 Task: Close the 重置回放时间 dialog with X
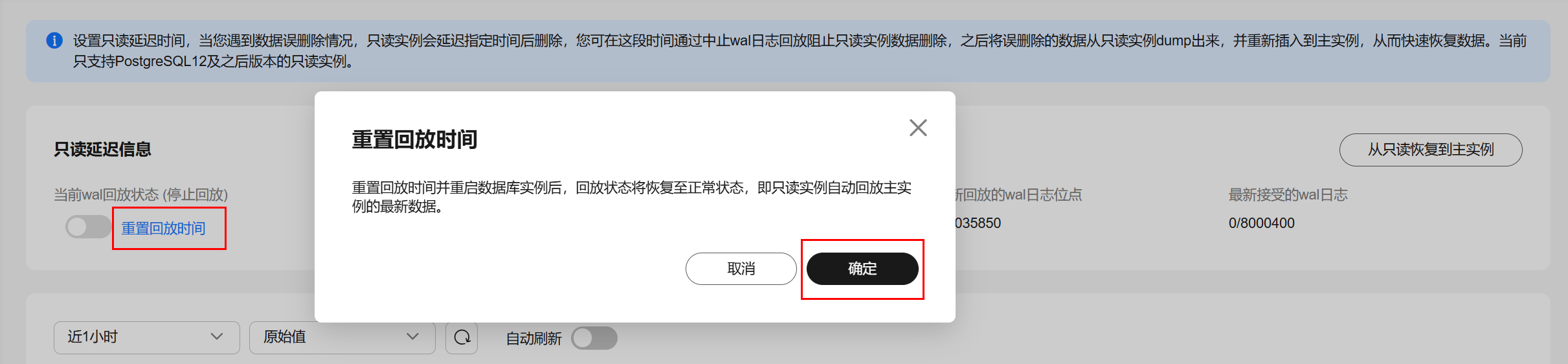[x=918, y=128]
